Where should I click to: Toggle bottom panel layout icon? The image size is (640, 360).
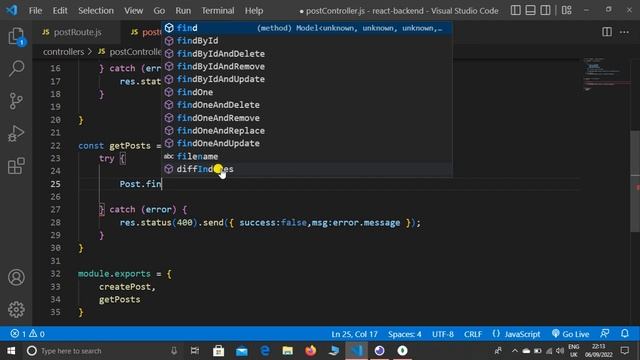coord(530,10)
